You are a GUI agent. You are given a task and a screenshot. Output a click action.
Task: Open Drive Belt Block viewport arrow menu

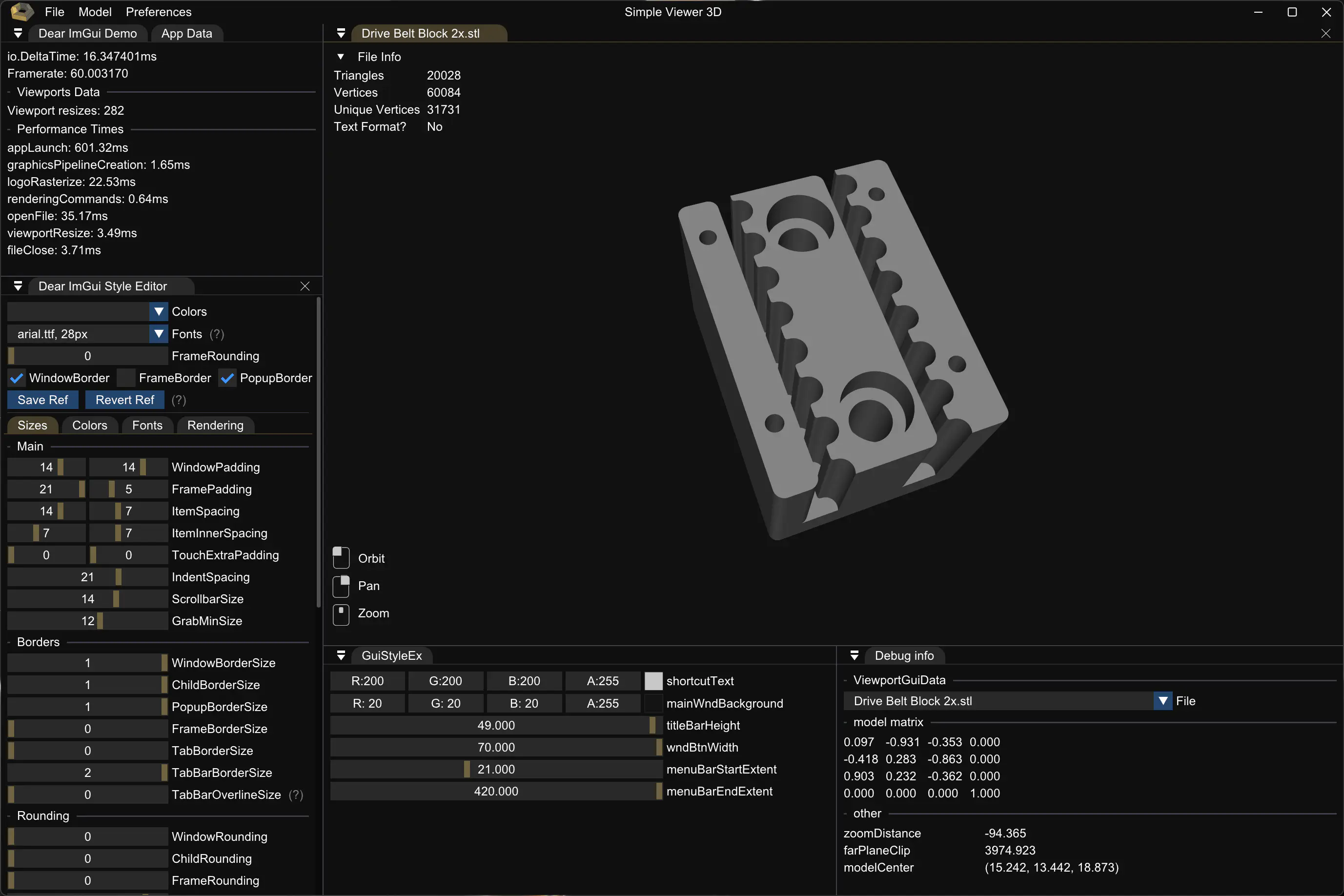click(x=341, y=33)
